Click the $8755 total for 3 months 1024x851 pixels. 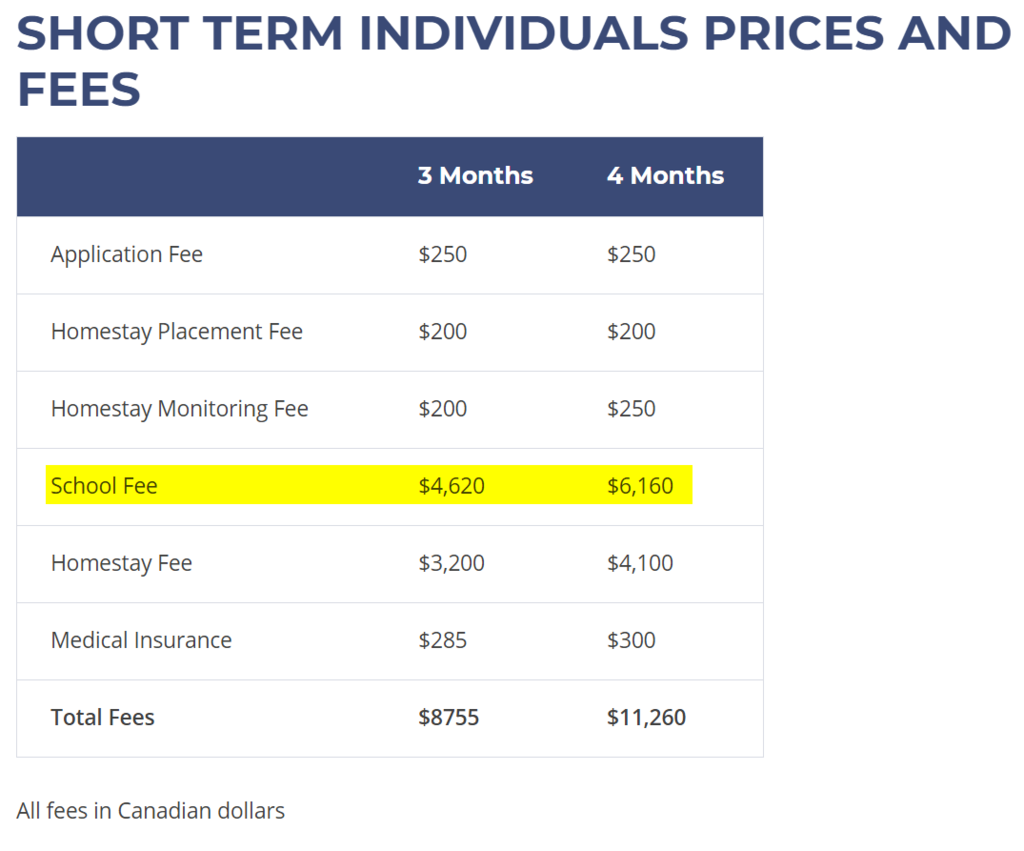tap(448, 718)
